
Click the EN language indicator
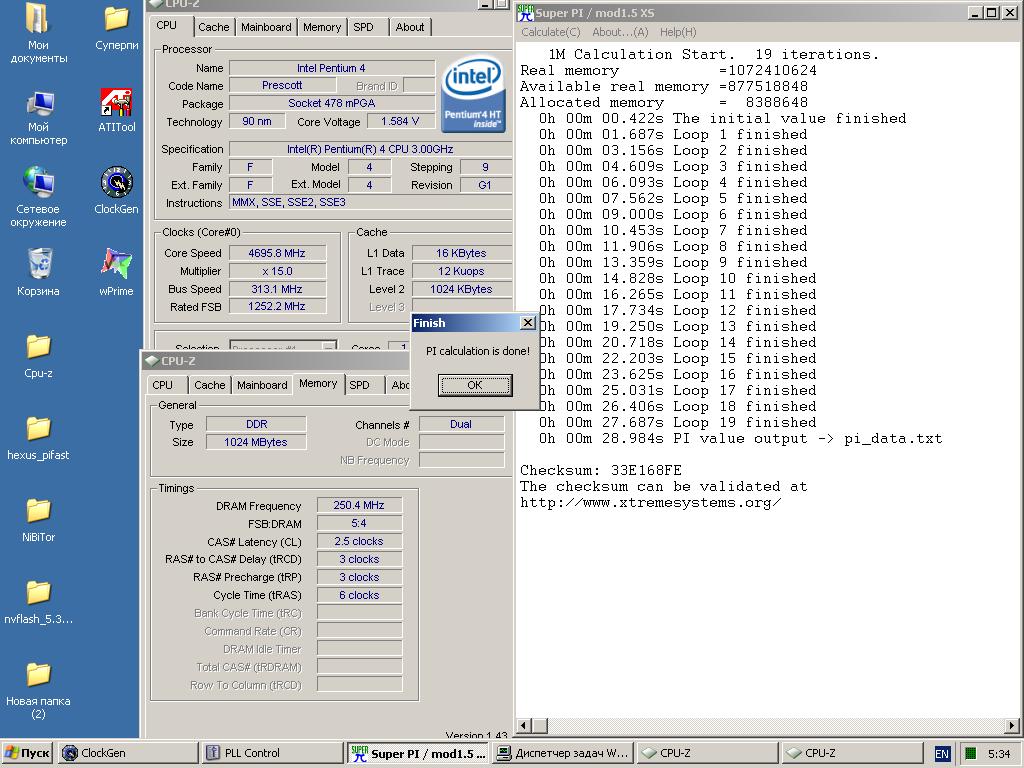(x=942, y=753)
